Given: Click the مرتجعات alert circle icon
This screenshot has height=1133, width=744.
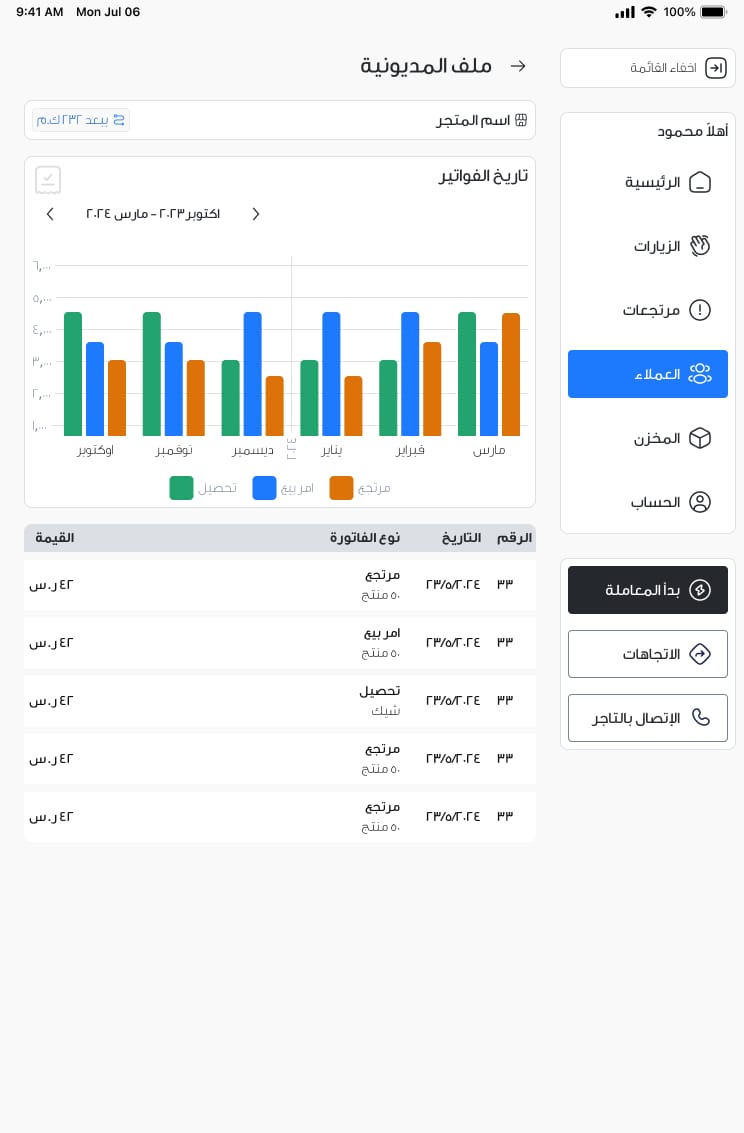Looking at the screenshot, I should [700, 310].
